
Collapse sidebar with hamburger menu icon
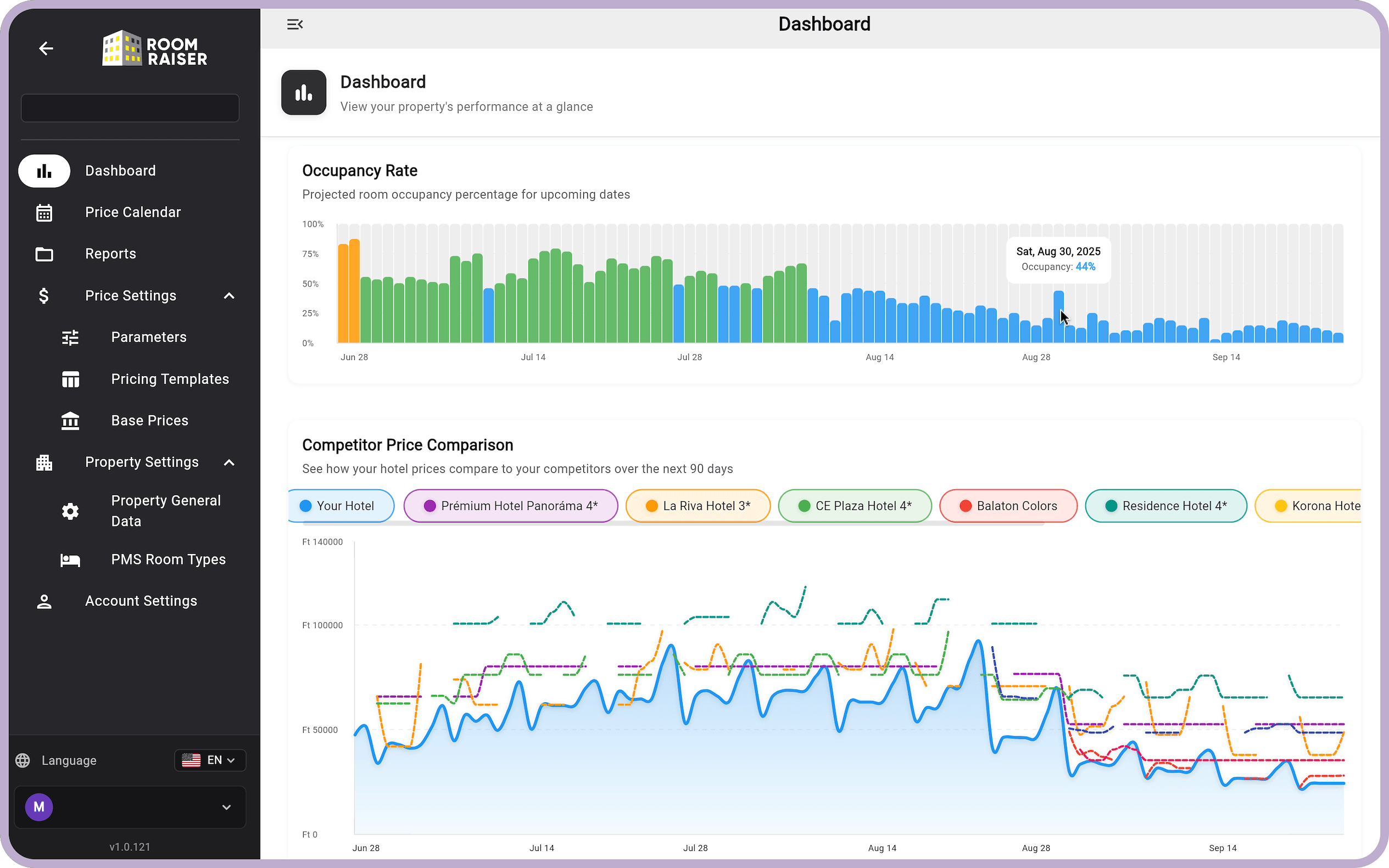click(294, 24)
